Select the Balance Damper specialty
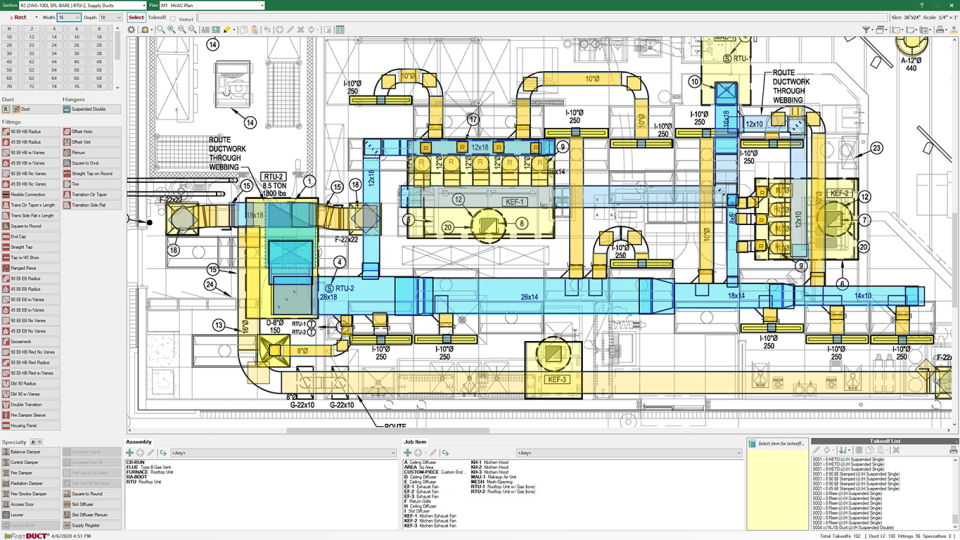Screen dimensions: 960x540 (31, 452)
